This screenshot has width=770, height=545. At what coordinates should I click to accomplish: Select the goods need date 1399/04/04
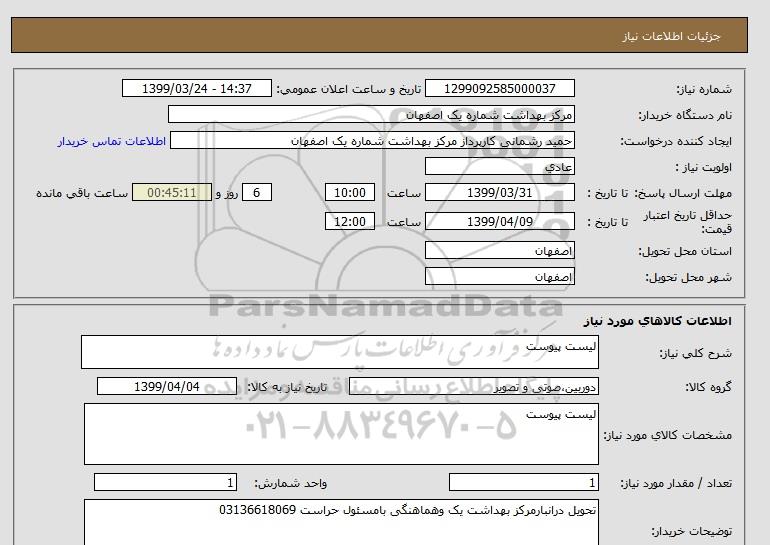point(167,386)
